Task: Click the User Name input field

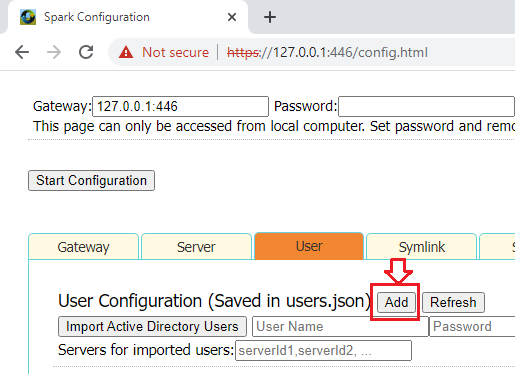Action: point(340,326)
